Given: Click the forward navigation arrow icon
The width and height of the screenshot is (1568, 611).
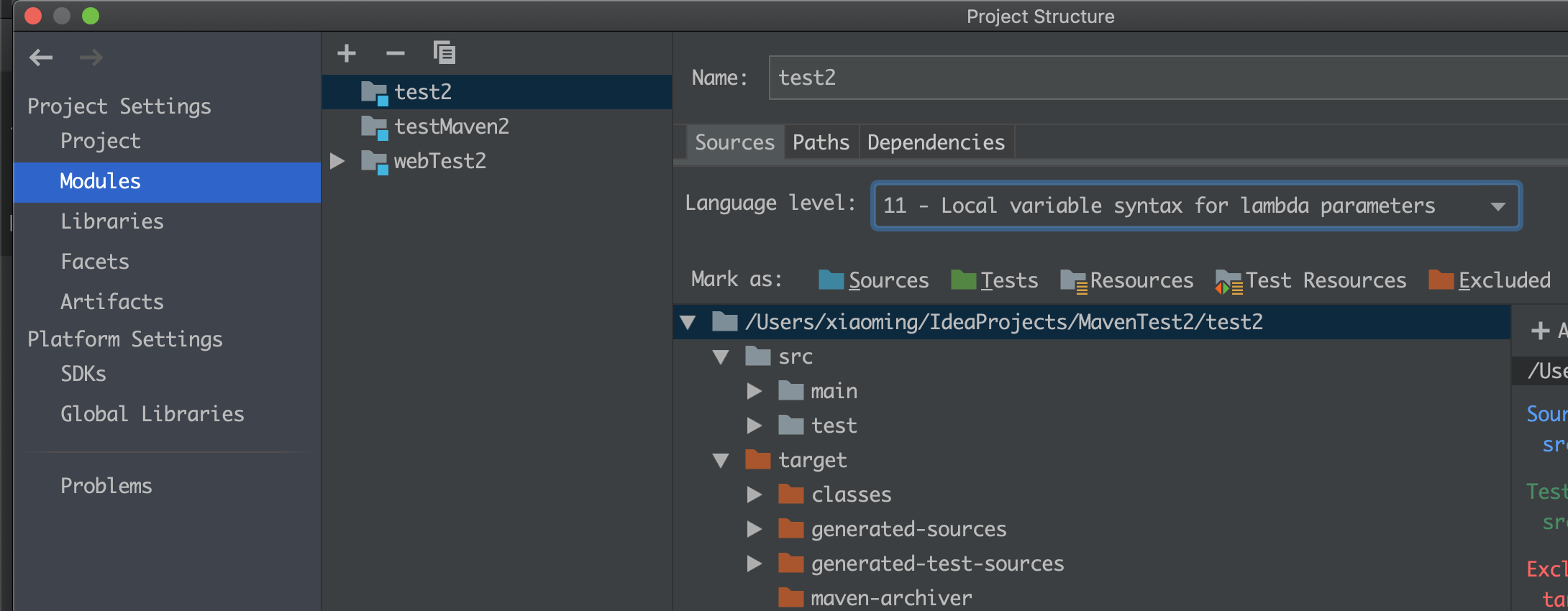Looking at the screenshot, I should tap(91, 57).
